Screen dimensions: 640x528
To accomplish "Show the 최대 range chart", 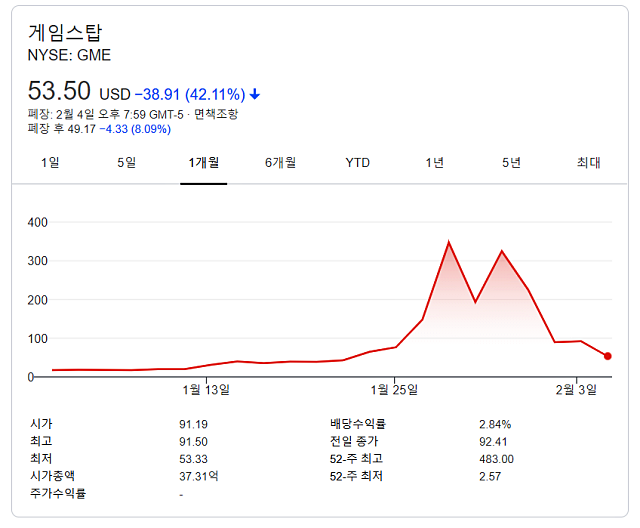I will [x=588, y=163].
